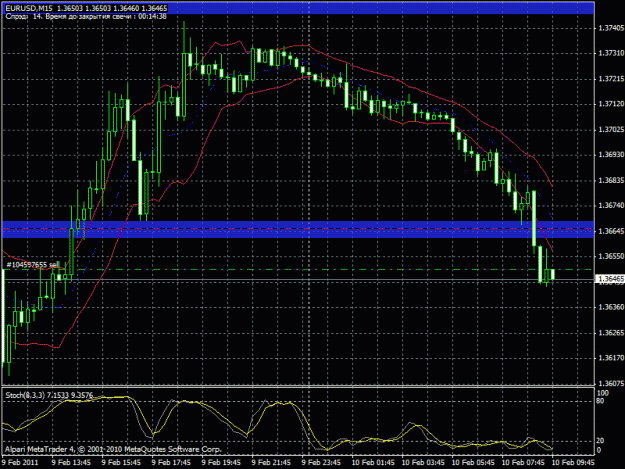Click price axis label 1.36550

611,256
